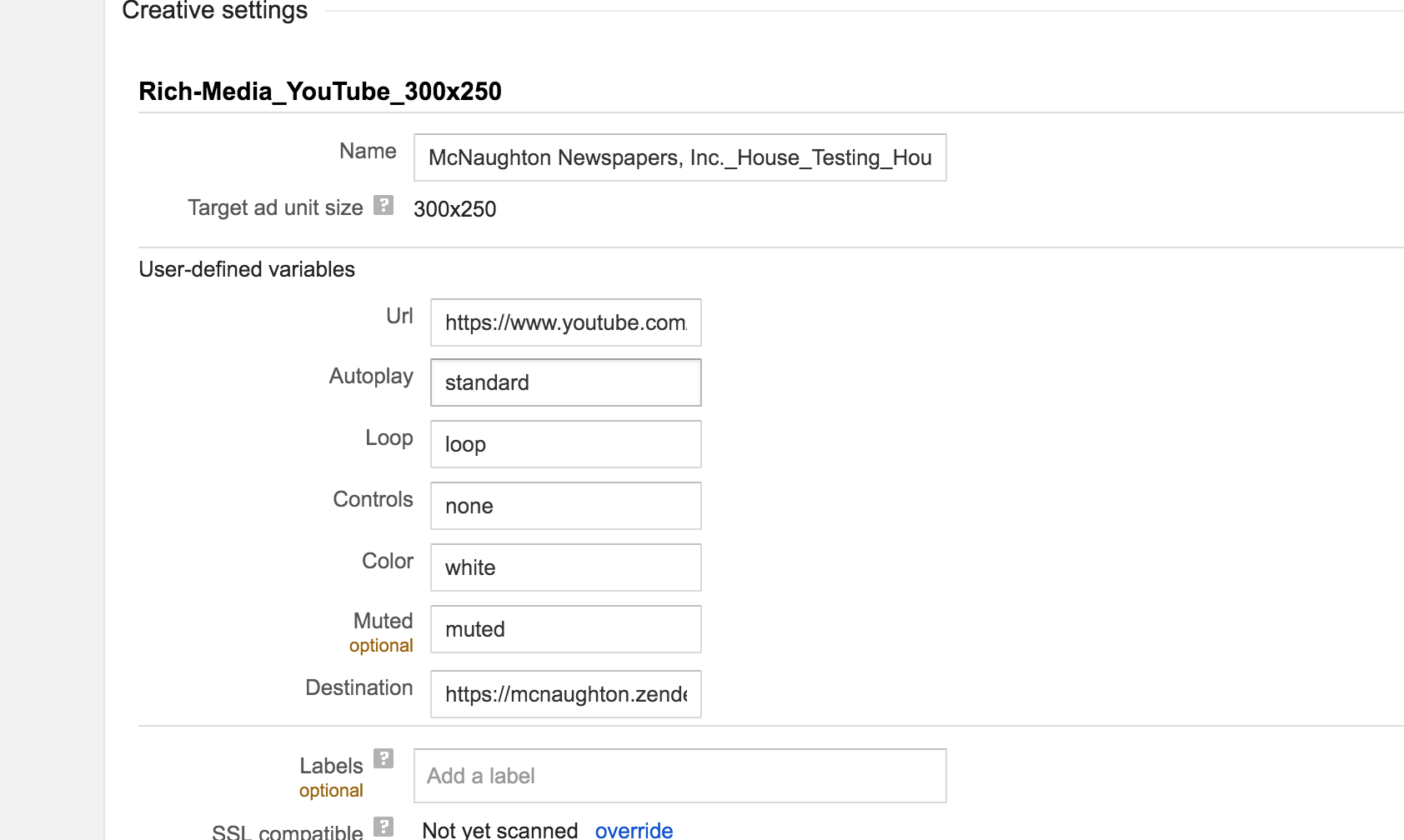Click the help icon beside Target ad unit size
1404x840 pixels.
click(383, 205)
